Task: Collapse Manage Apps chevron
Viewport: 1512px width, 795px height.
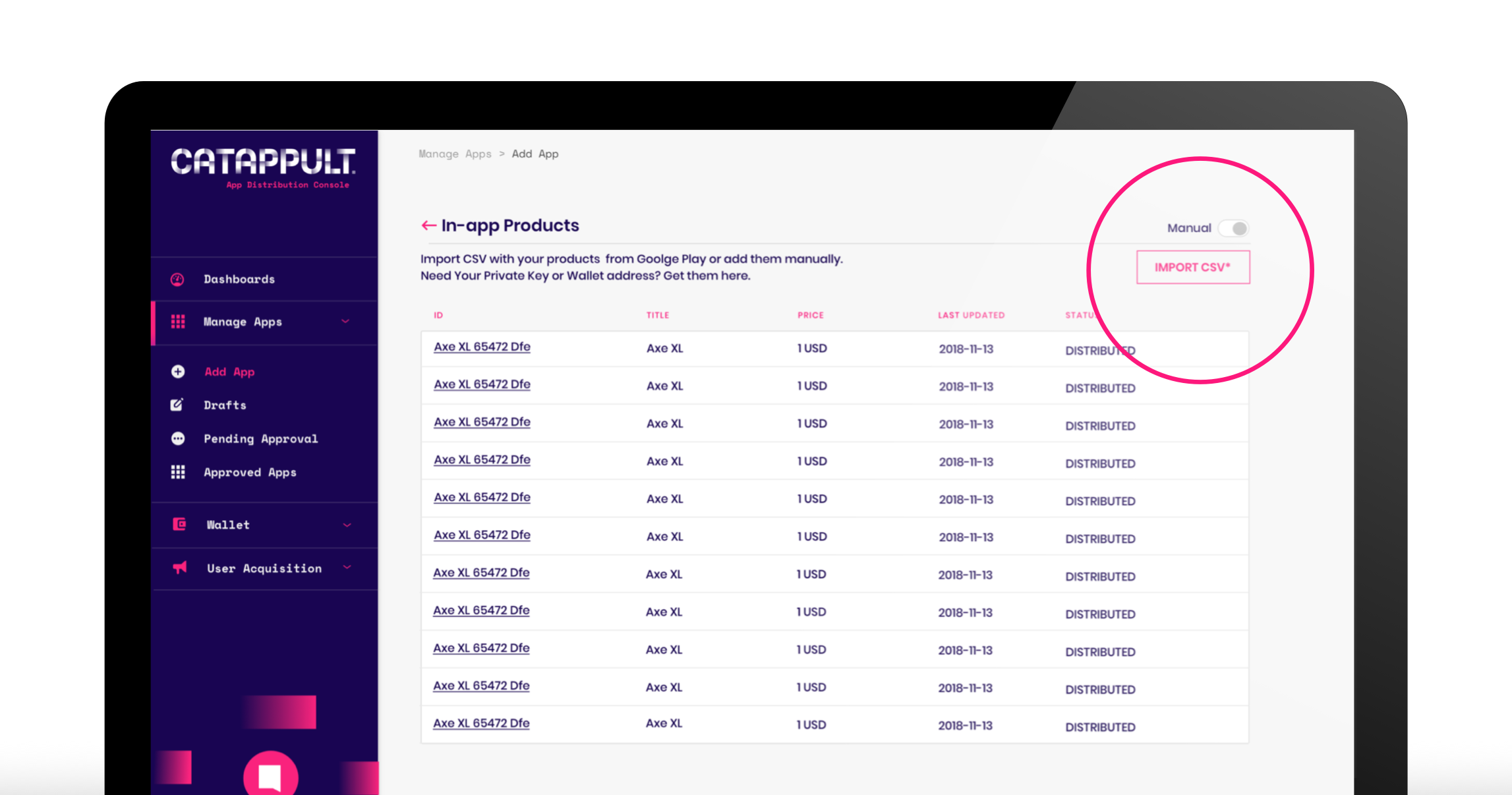Action: pos(345,321)
